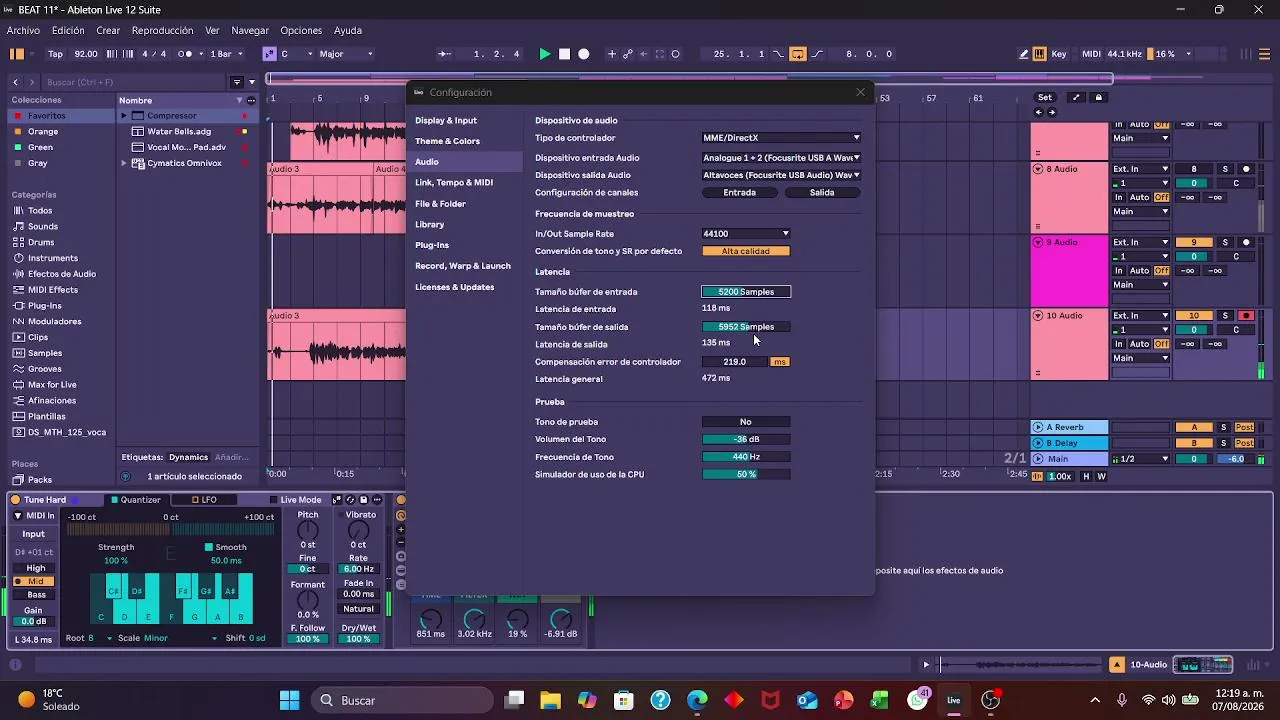Toggle Draw Mode pencil icon
The image size is (1280, 720).
[x=1024, y=54]
